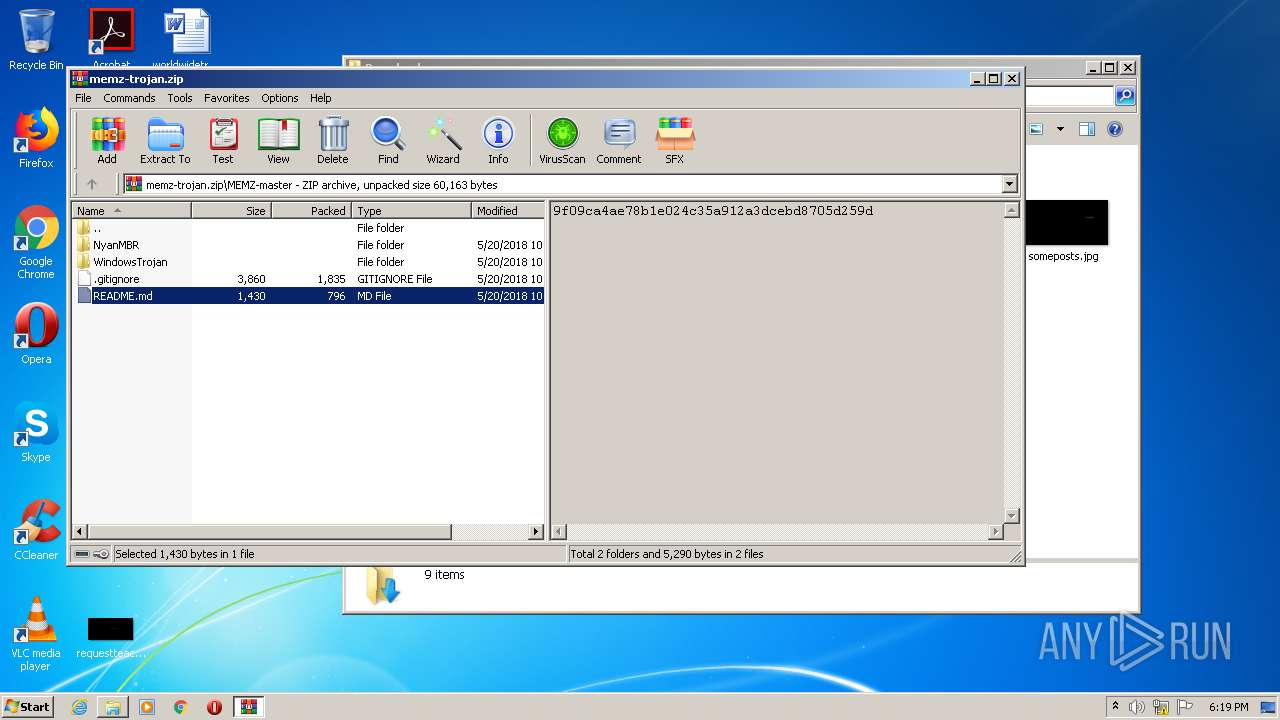Click the Start button
This screenshot has width=1280, height=720.
click(27, 706)
